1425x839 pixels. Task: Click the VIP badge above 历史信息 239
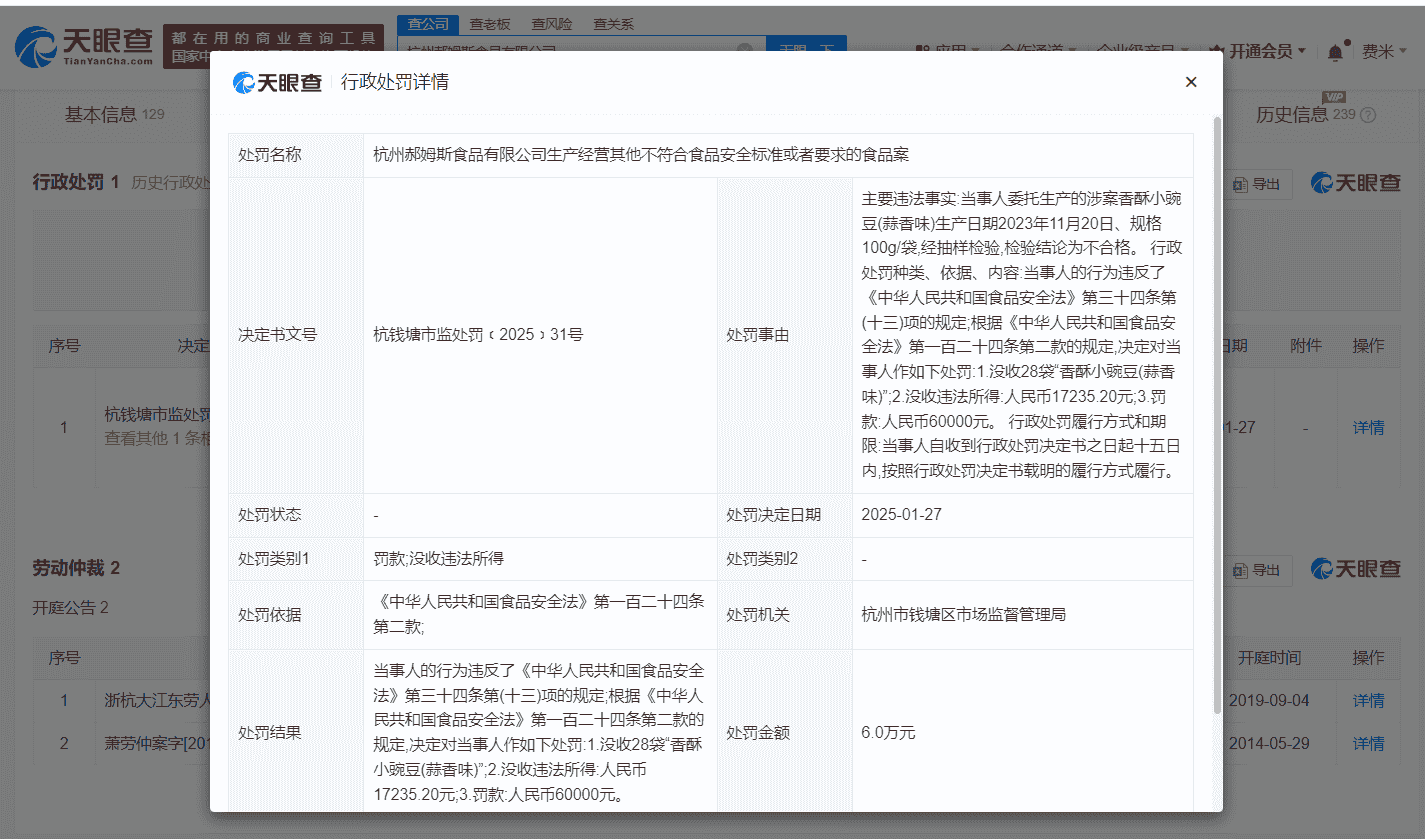1337,99
